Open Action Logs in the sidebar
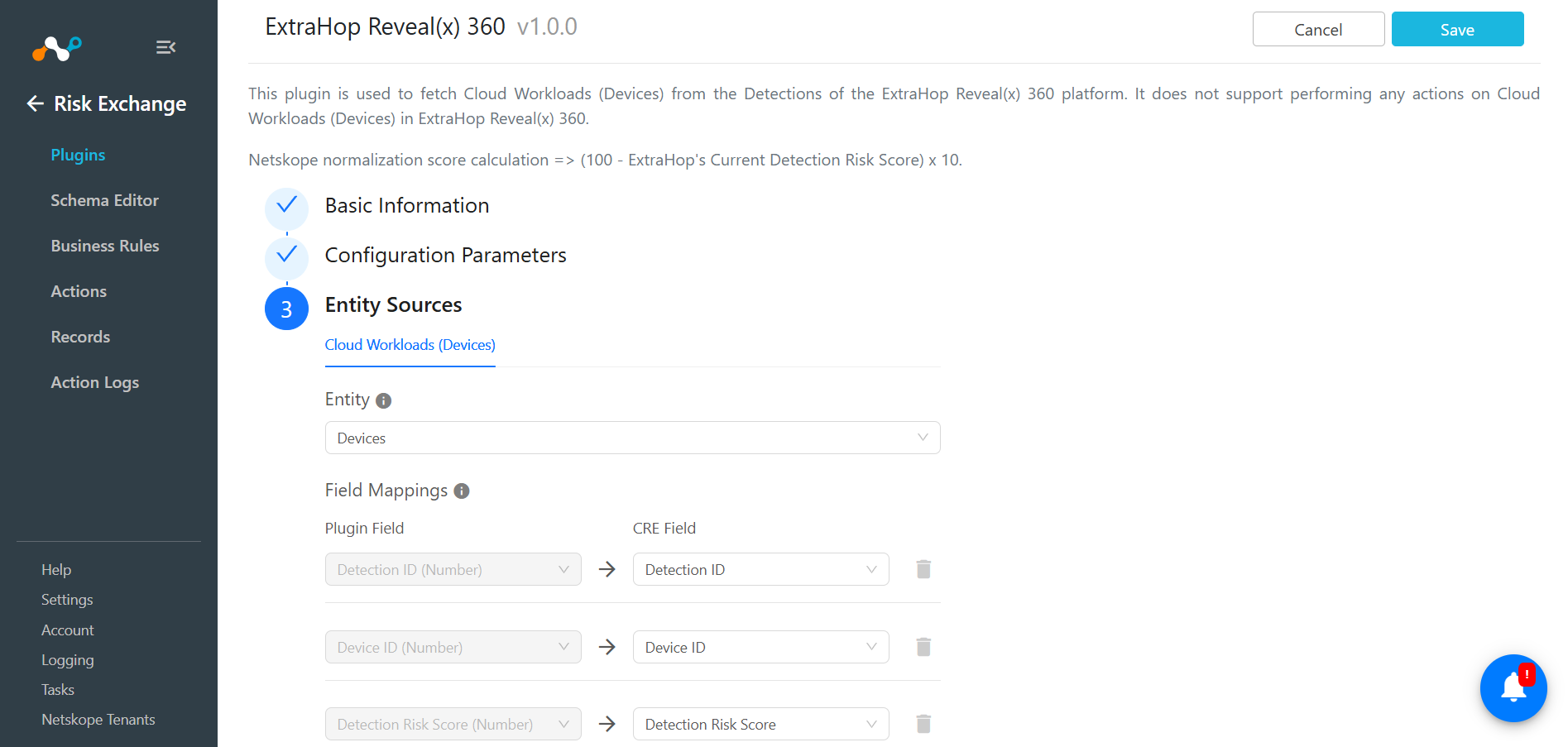The height and width of the screenshot is (747, 1568). [x=94, y=382]
